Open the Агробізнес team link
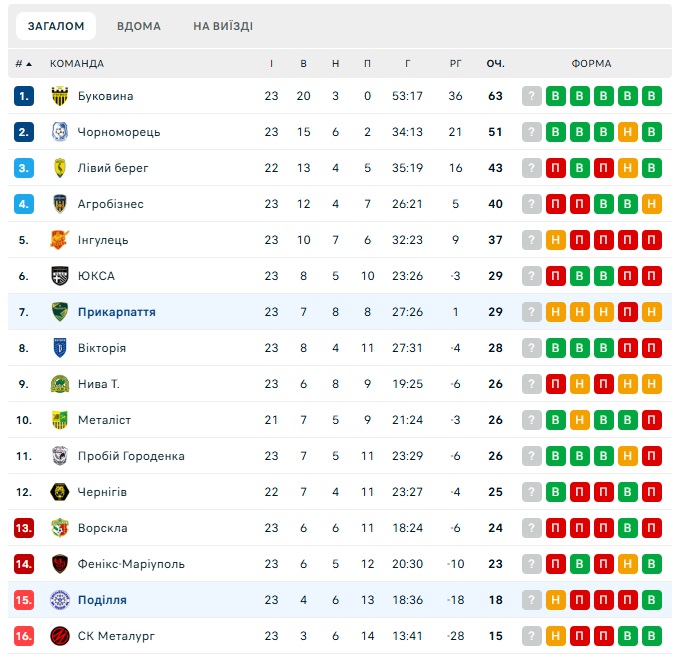The width and height of the screenshot is (680, 656). pyautogui.click(x=111, y=204)
